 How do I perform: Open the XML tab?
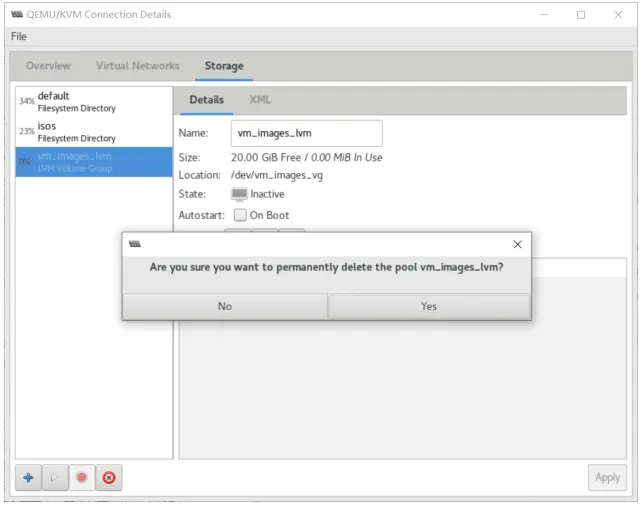click(260, 100)
